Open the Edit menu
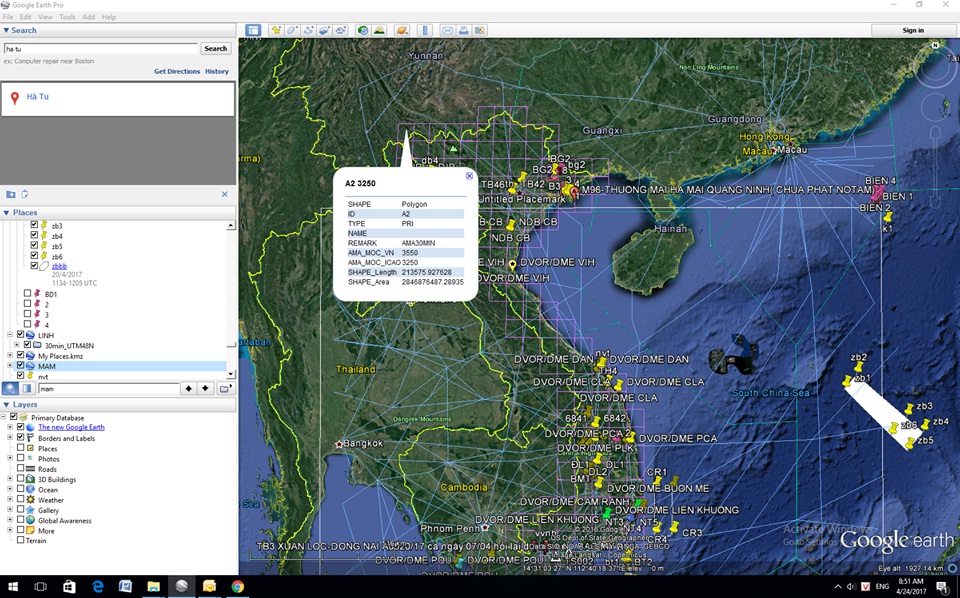The image size is (960, 598). (26, 17)
